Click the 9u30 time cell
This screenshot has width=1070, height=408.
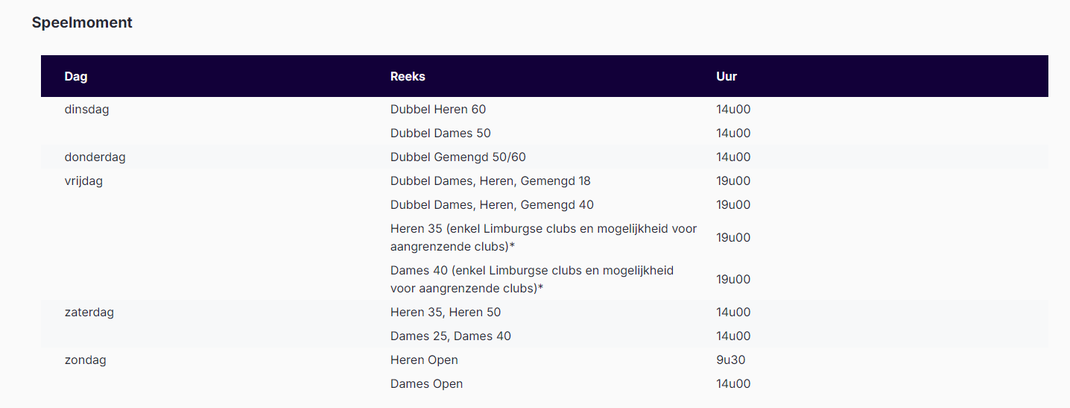tap(731, 360)
